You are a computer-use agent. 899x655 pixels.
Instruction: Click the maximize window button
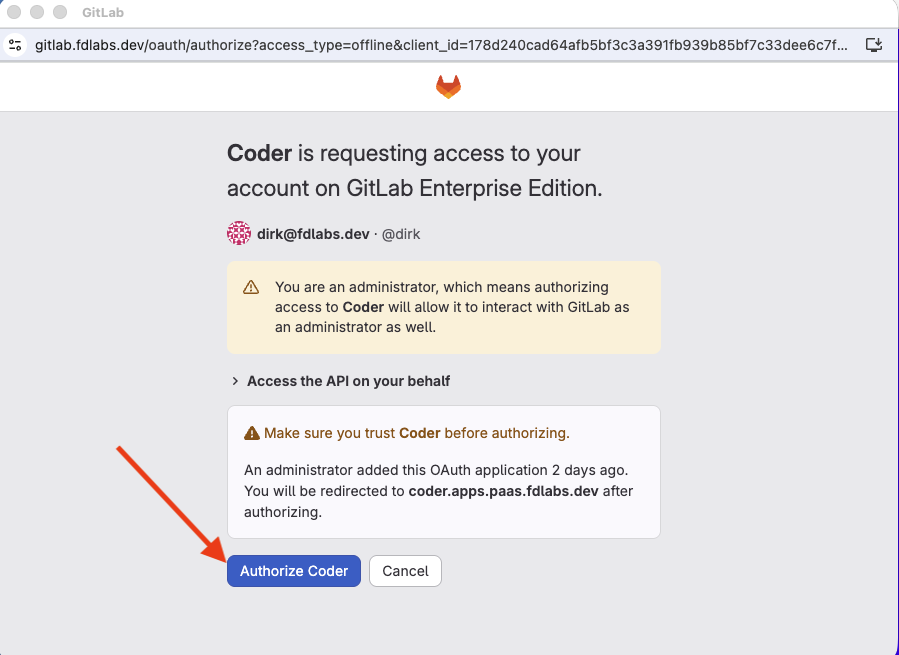(x=60, y=12)
